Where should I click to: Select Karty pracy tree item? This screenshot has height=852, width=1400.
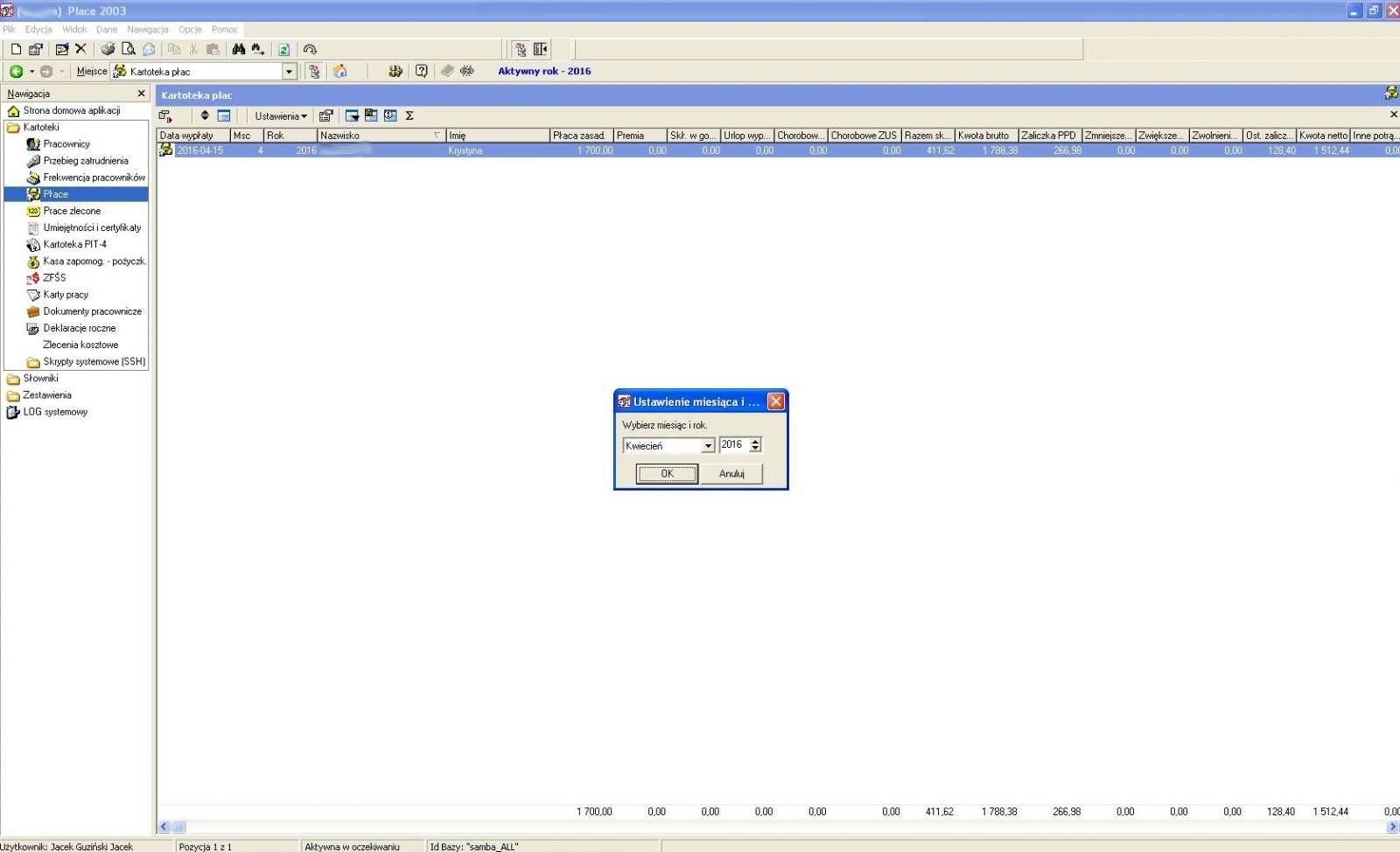66,295
